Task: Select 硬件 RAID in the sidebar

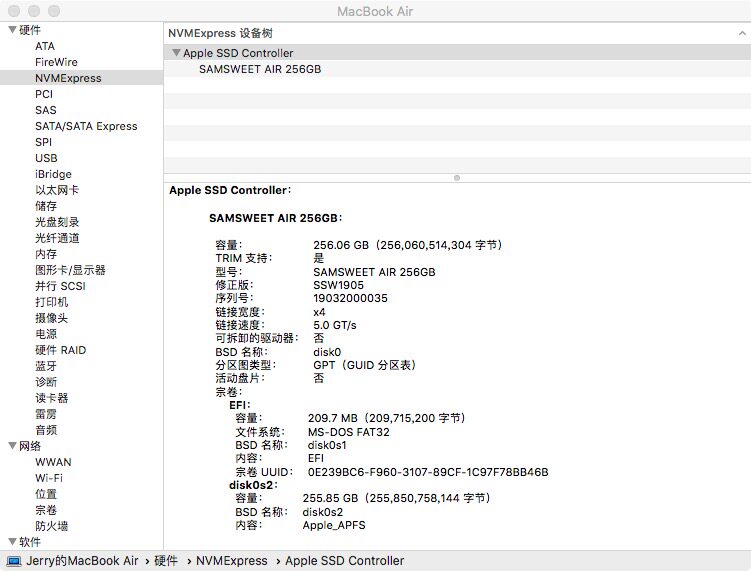Action: 60,350
